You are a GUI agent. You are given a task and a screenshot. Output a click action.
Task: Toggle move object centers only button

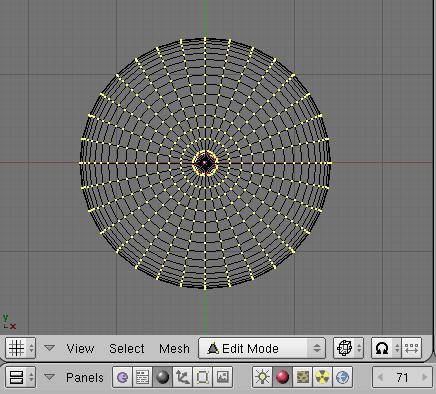point(412,348)
